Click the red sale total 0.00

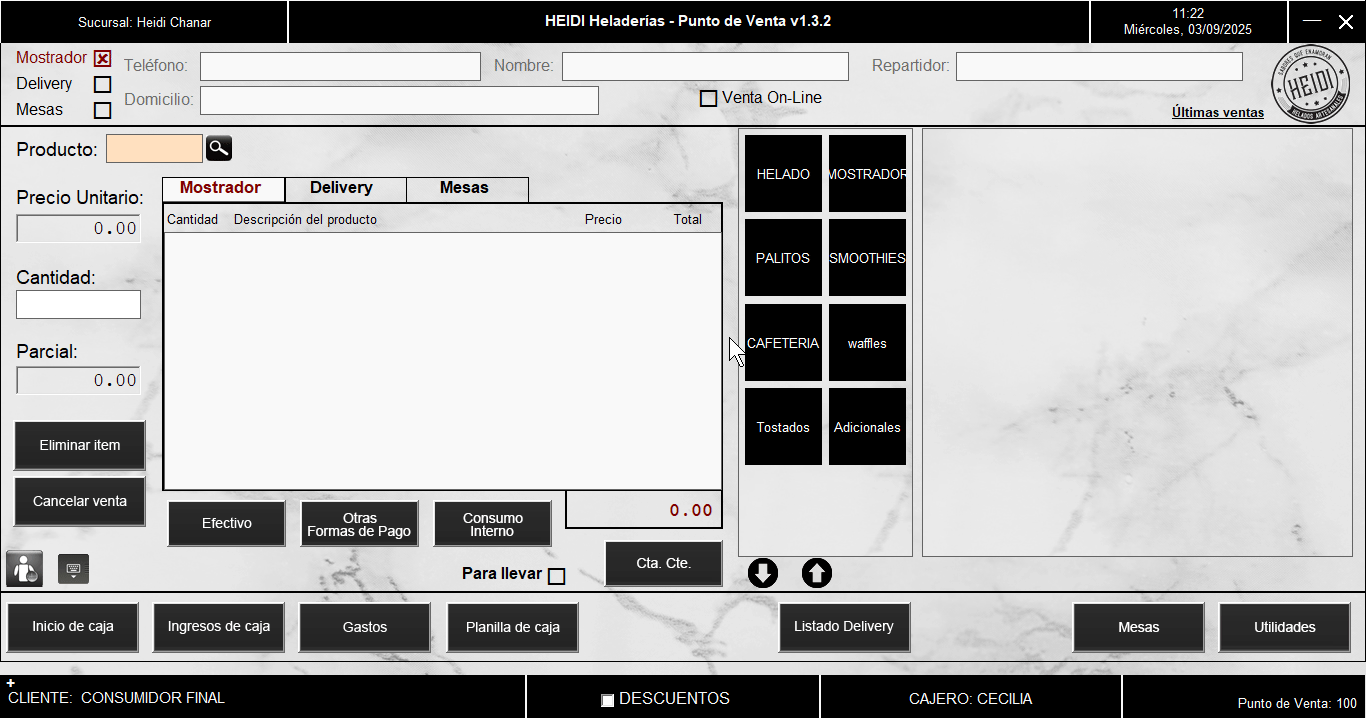pos(691,510)
